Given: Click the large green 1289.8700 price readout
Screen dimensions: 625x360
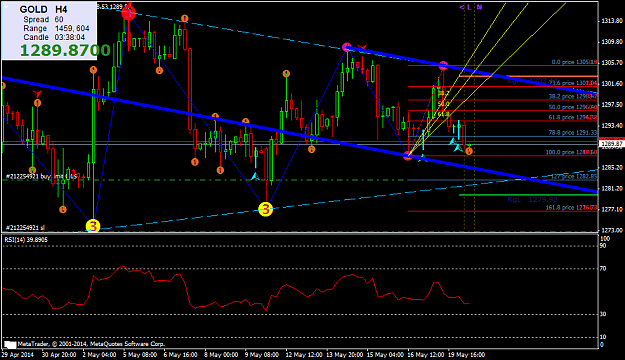Looking at the screenshot, I should [x=65, y=50].
